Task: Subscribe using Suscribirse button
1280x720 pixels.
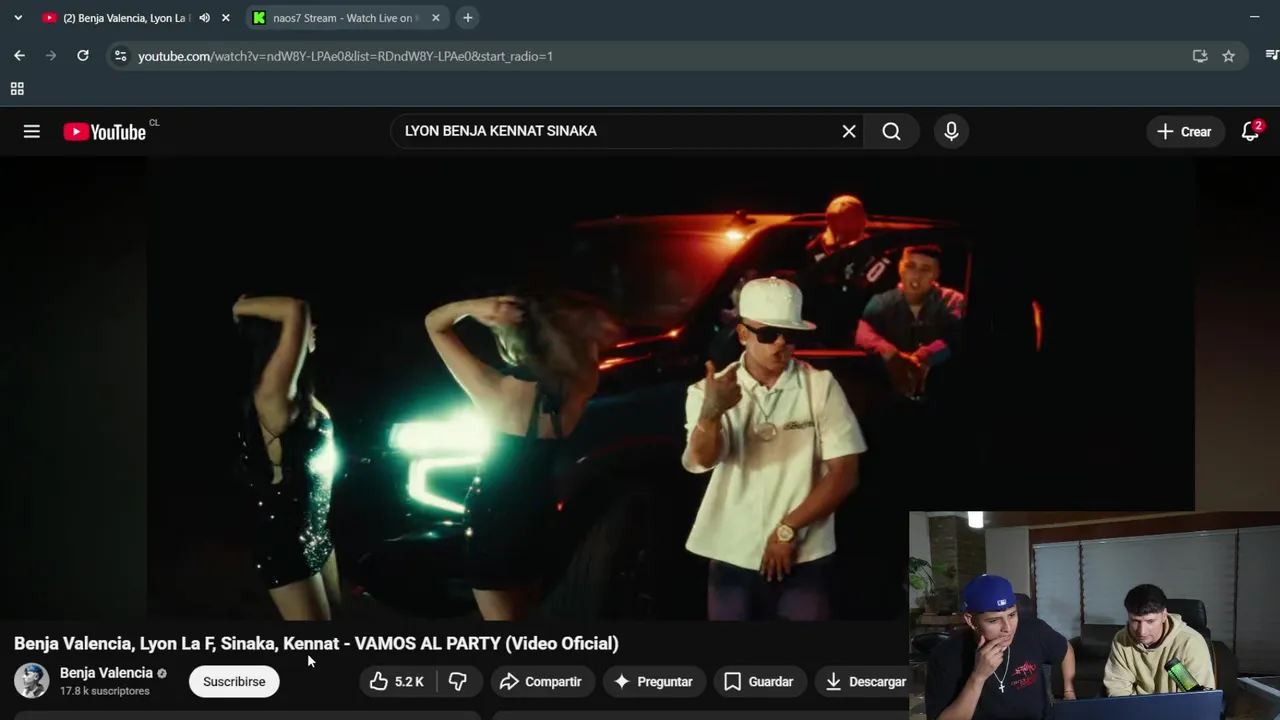Action: [x=234, y=681]
